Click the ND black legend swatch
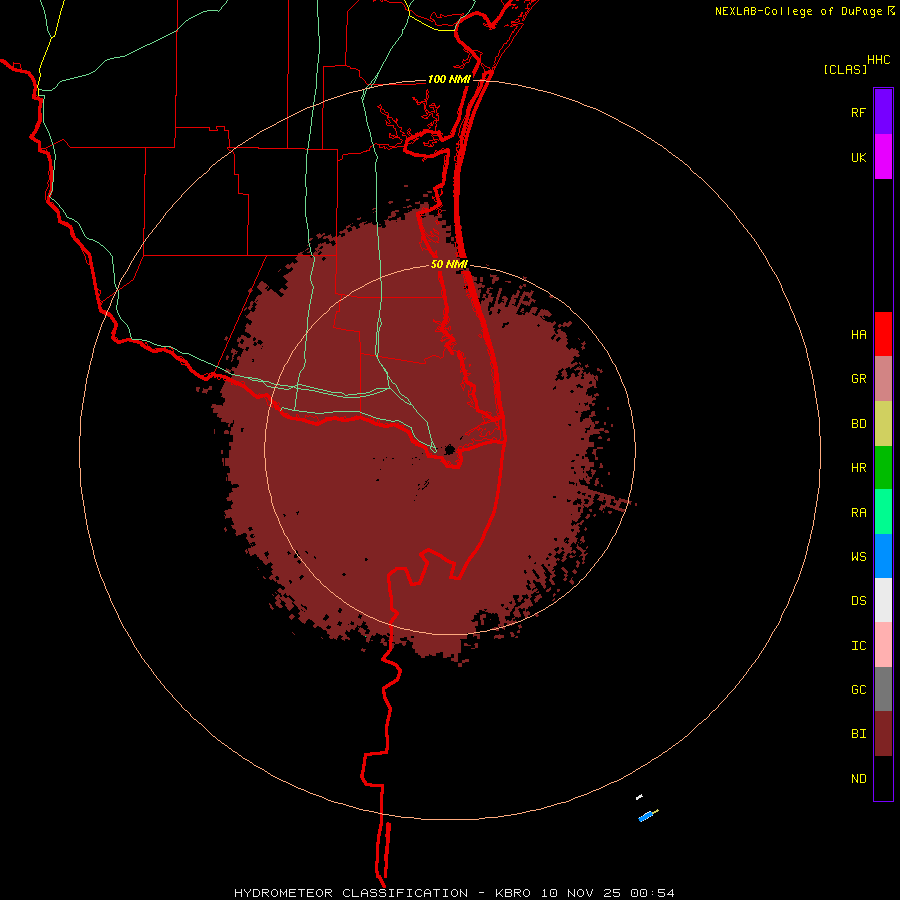Image resolution: width=900 pixels, height=900 pixels. click(x=883, y=778)
